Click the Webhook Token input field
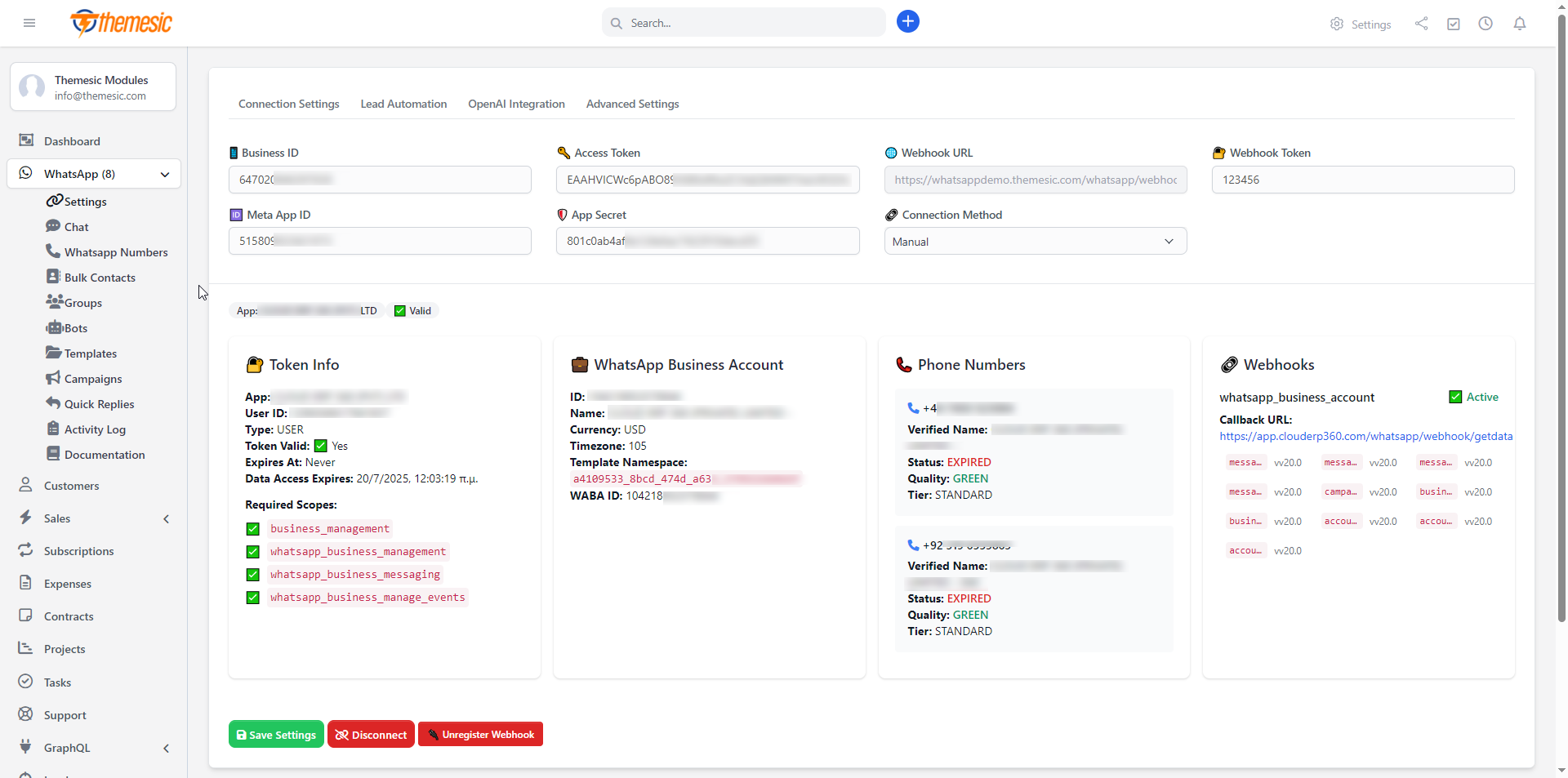Image resolution: width=1568 pixels, height=778 pixels. coord(1362,180)
